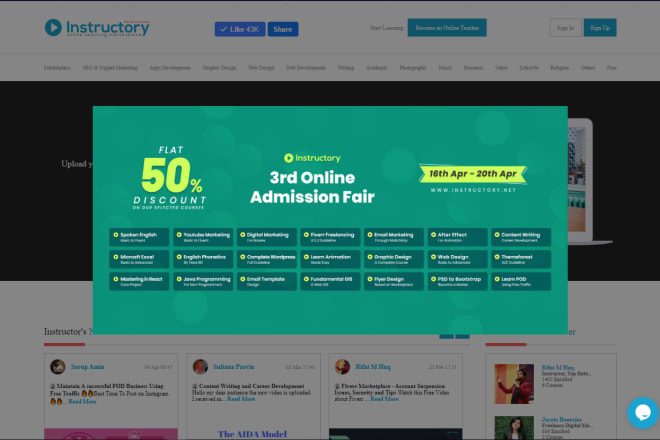The height and width of the screenshot is (440, 660).
Task: Open the Graphic Design nav category
Action: [x=219, y=67]
